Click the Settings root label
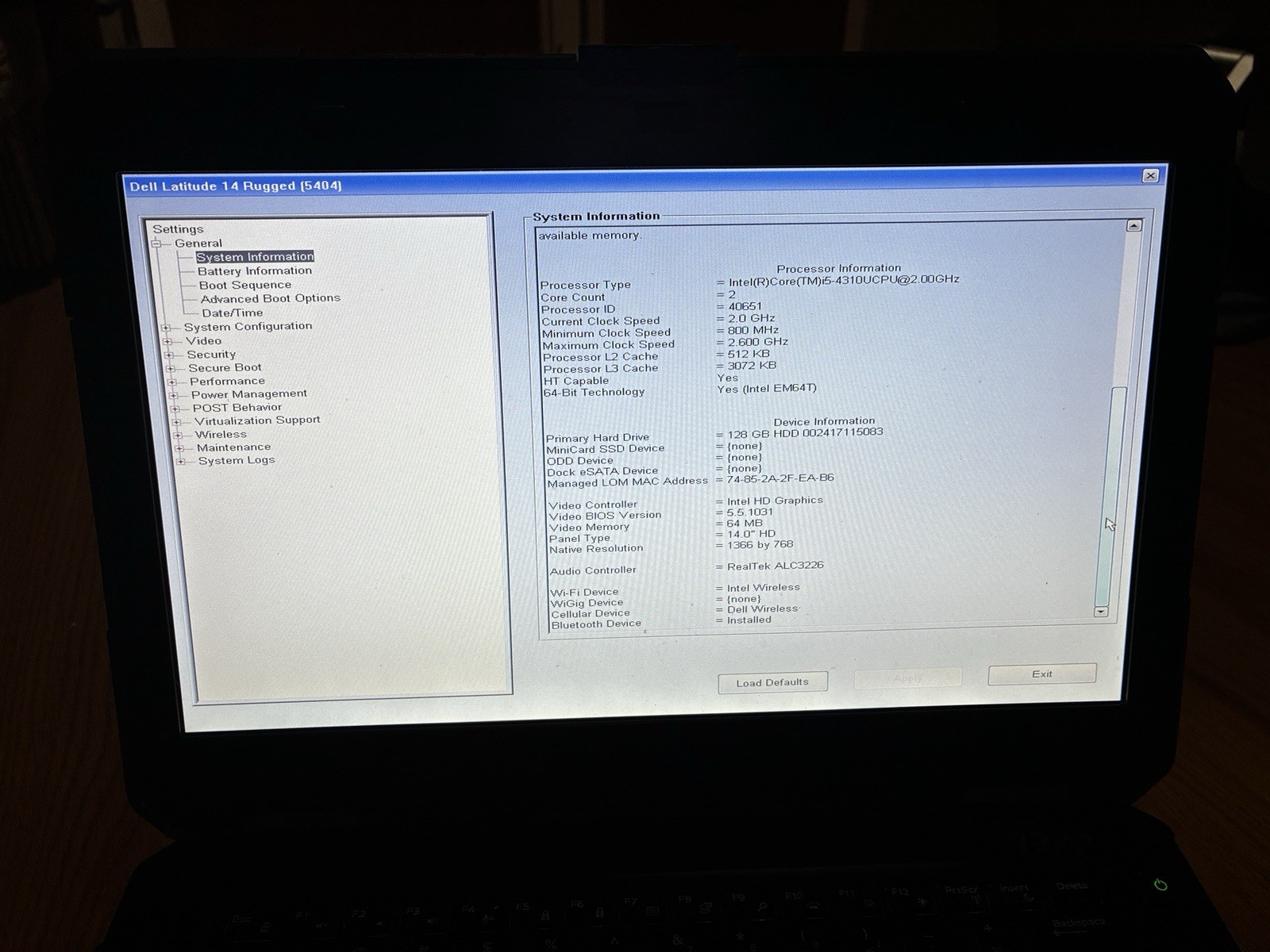Image resolution: width=1270 pixels, height=952 pixels. point(178,229)
